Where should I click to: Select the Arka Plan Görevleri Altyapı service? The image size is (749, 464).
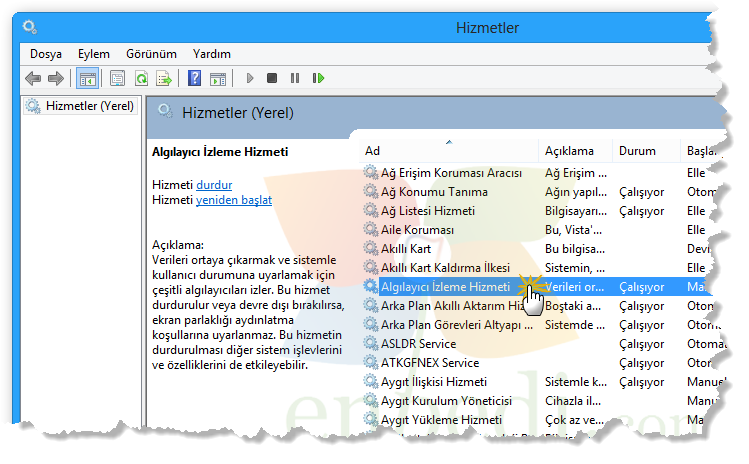[457, 324]
